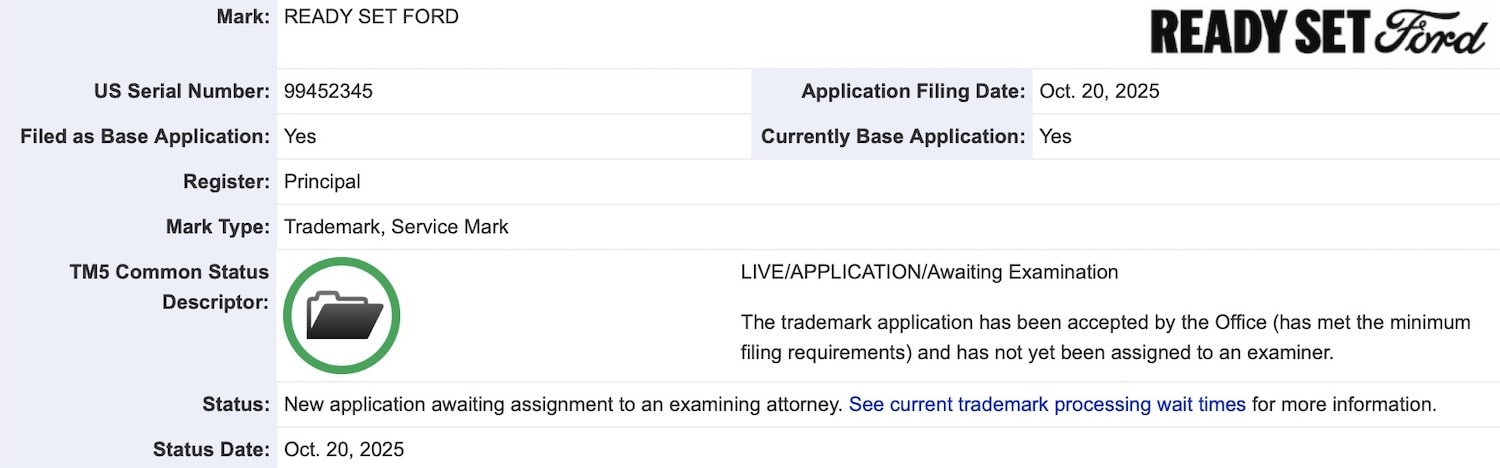Screen dimensions: 1500x468
Task: Click the Currently Base Application label
Action: 893,136
